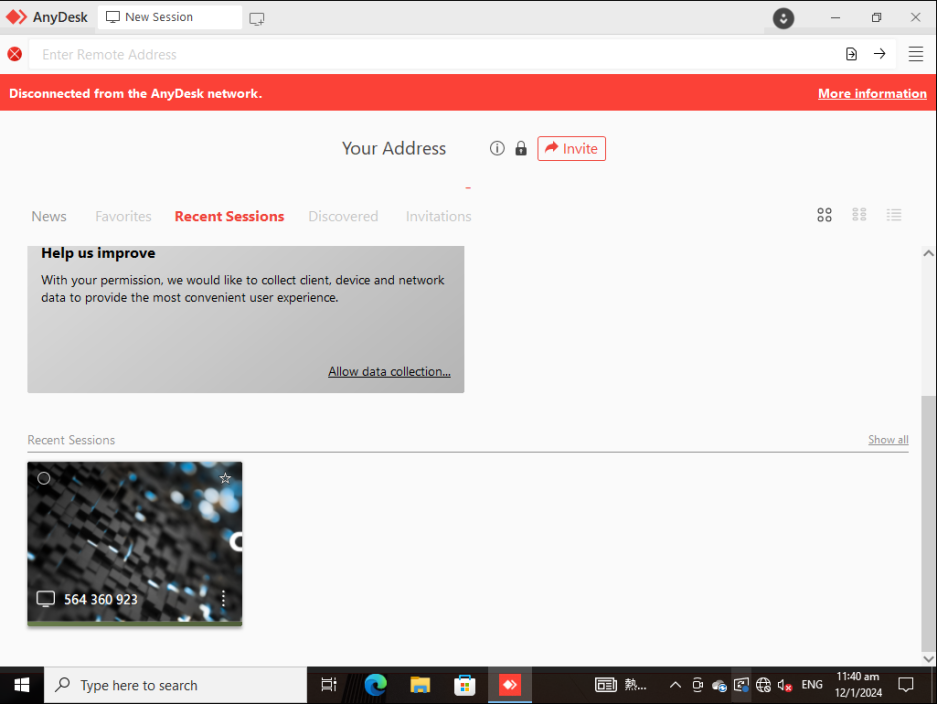Open session thumbnail 564 360 923
This screenshot has height=704, width=937.
134,543
